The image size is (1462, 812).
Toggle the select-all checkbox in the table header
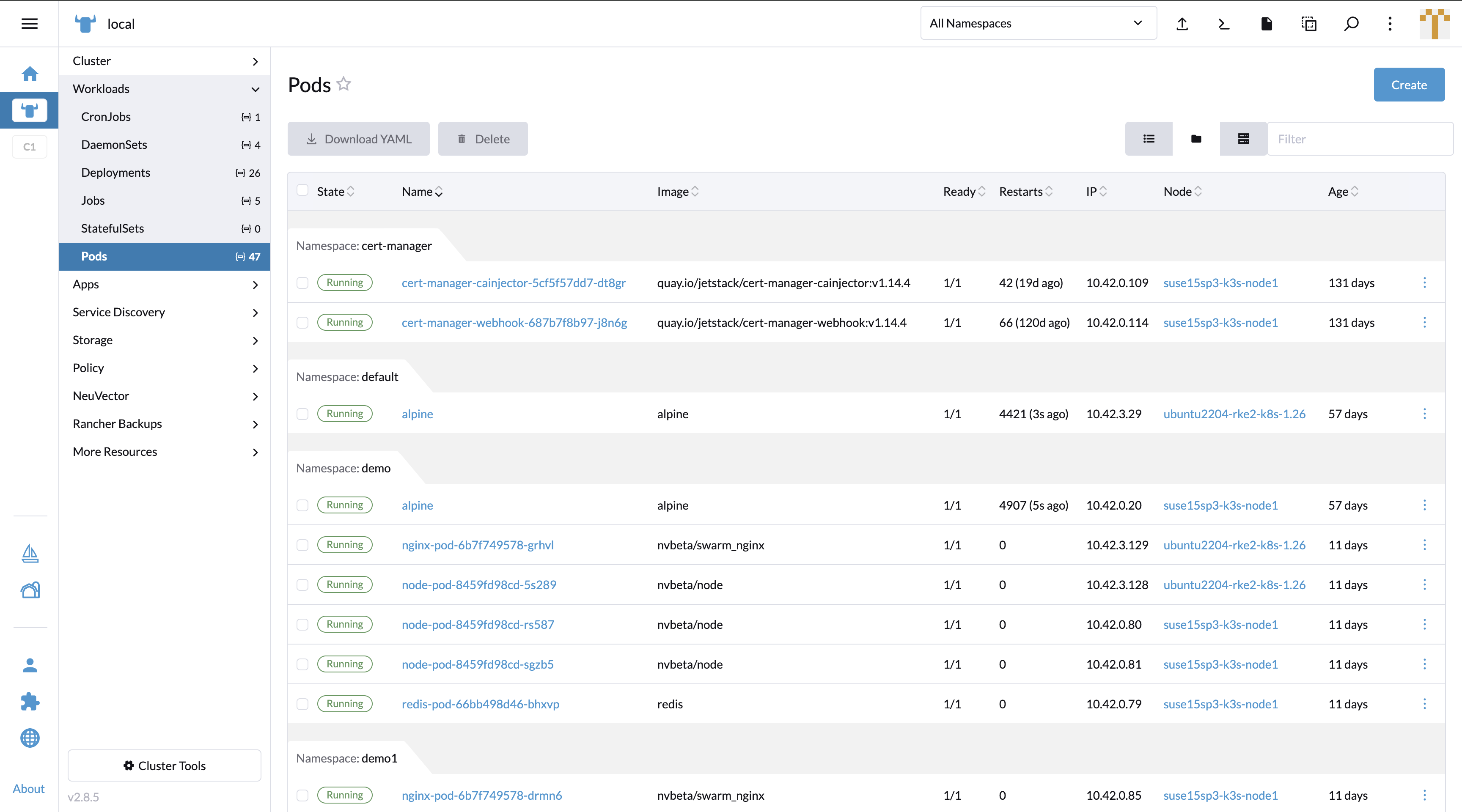point(302,191)
